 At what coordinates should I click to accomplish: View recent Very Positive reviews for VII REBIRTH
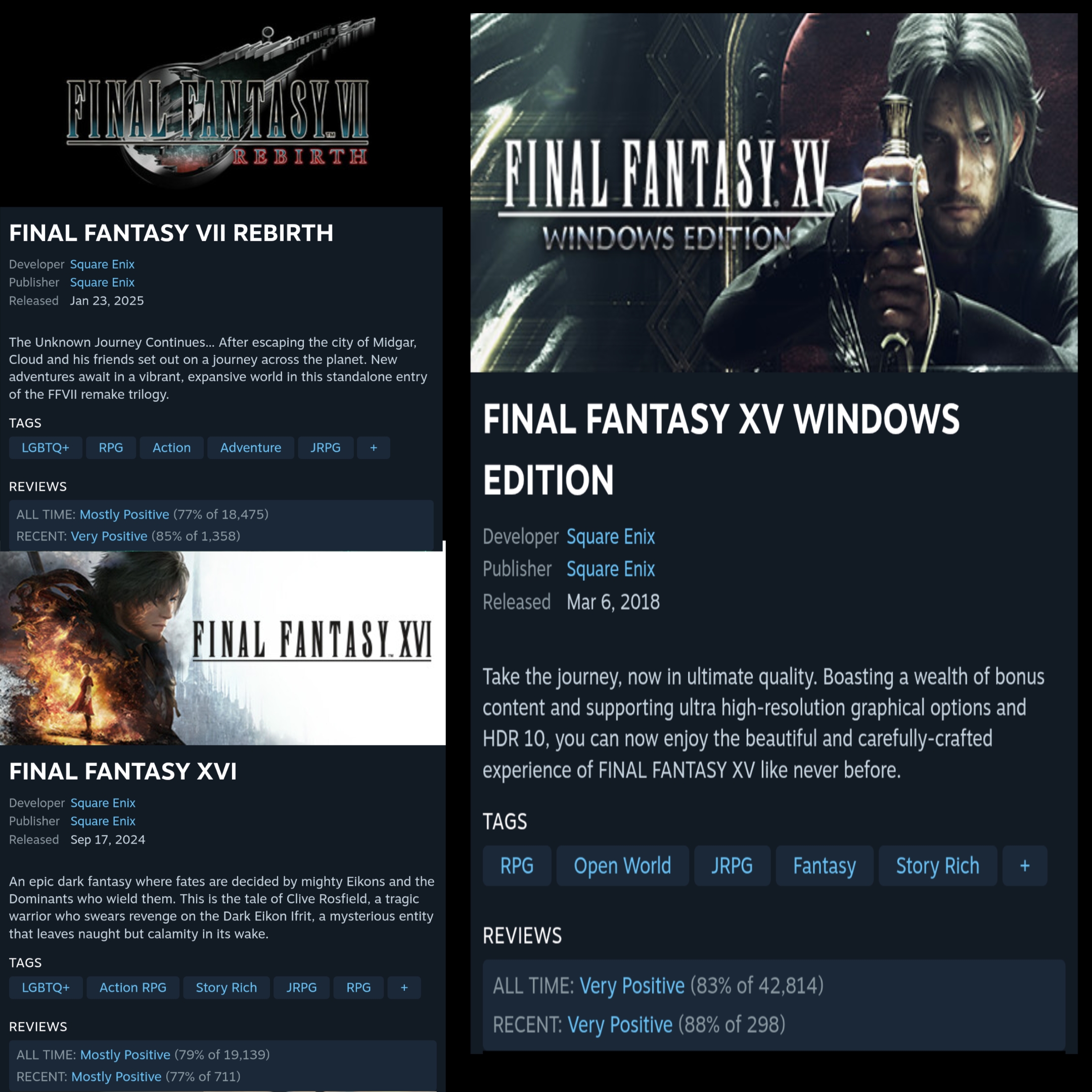[109, 536]
